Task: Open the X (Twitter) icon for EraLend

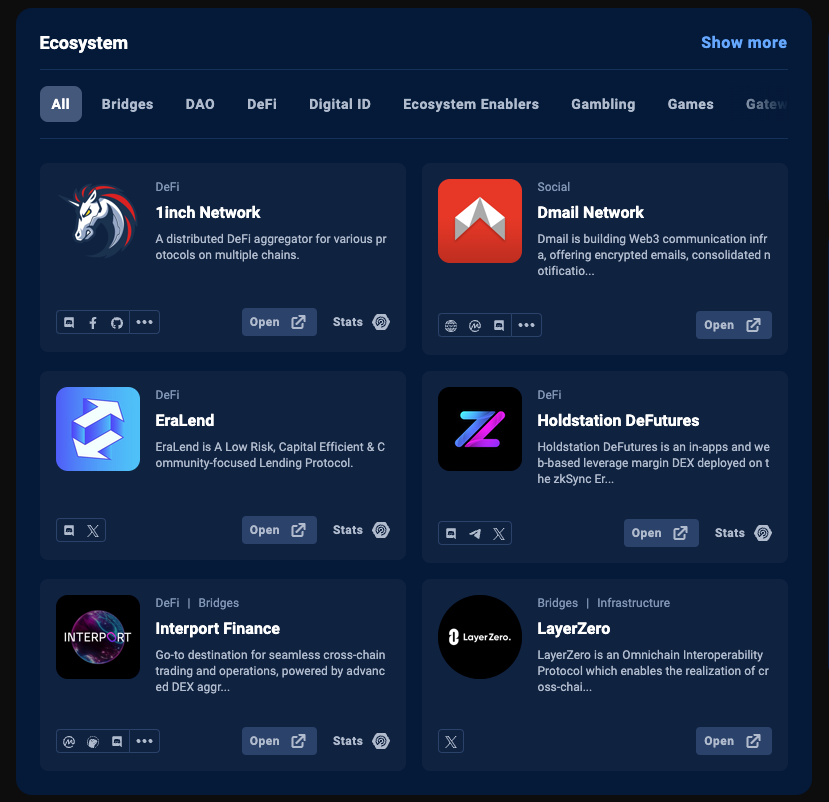Action: pyautogui.click(x=93, y=531)
